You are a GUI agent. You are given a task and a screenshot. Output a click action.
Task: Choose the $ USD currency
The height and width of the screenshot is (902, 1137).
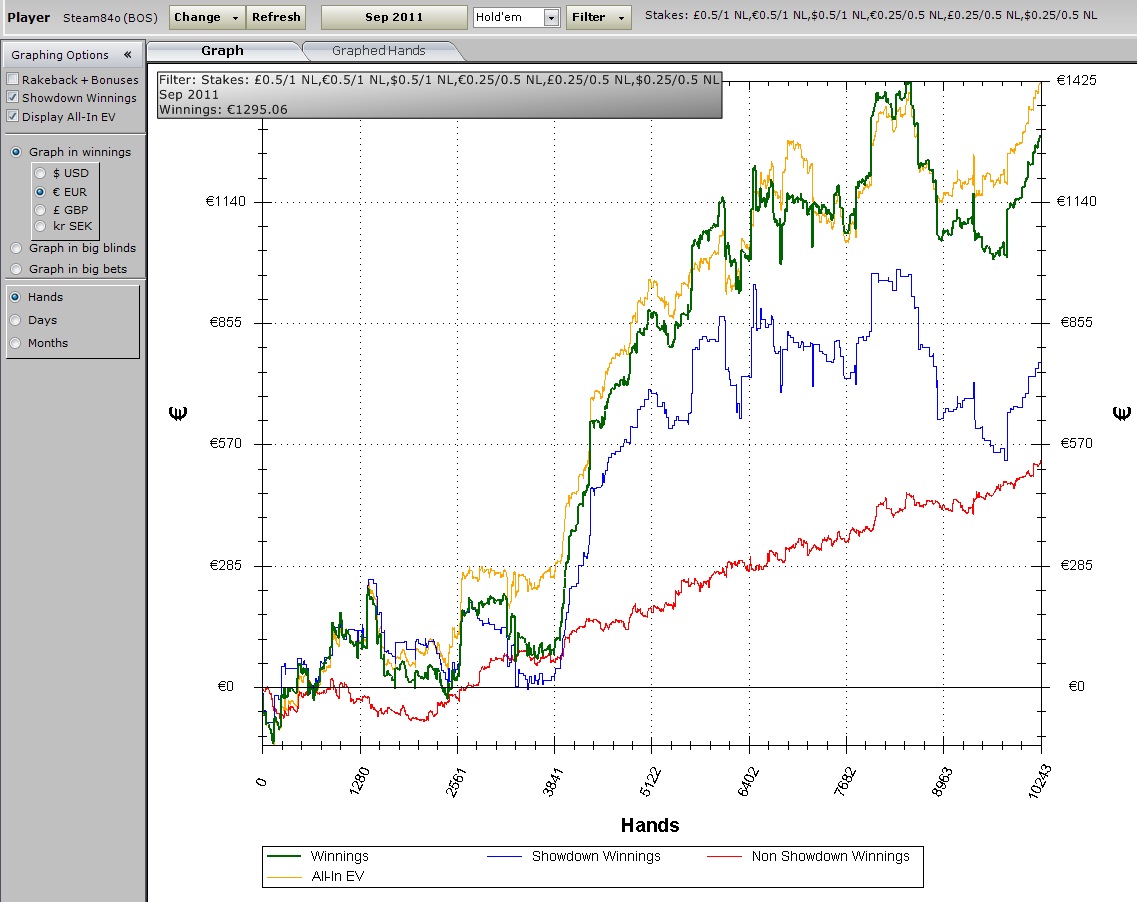pyautogui.click(x=41, y=173)
